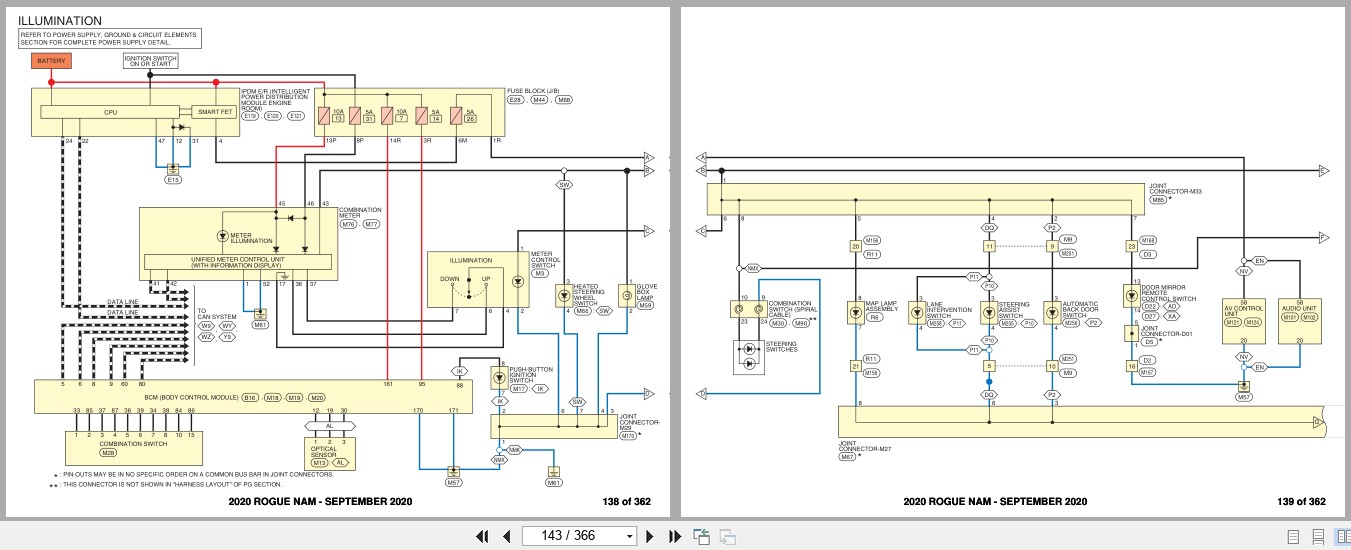
Task: Open the page number dropdown arrow
Action: click(x=629, y=536)
